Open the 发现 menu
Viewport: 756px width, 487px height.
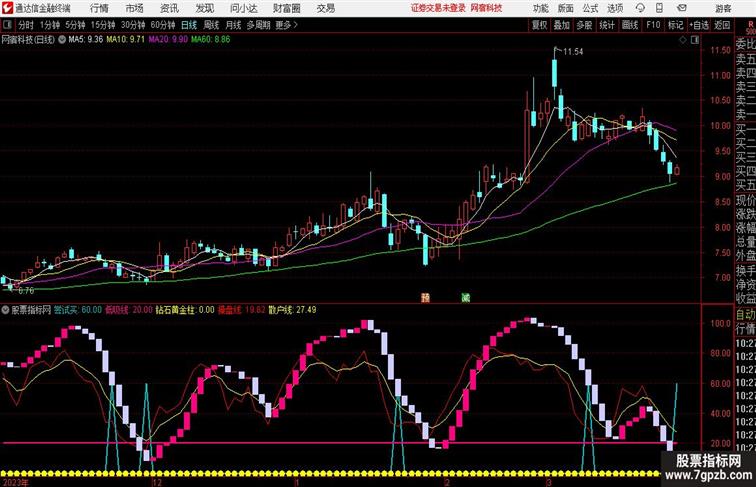[204, 8]
